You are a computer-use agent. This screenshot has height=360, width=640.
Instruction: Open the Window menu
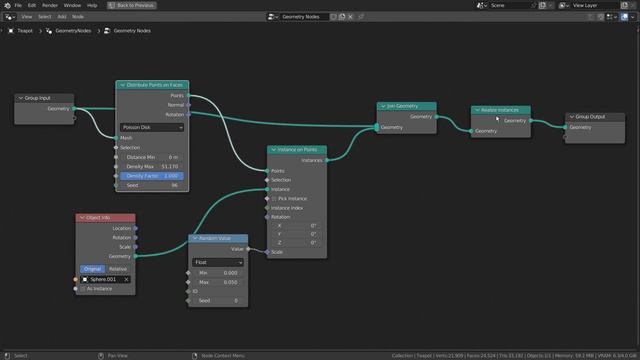(72, 5)
